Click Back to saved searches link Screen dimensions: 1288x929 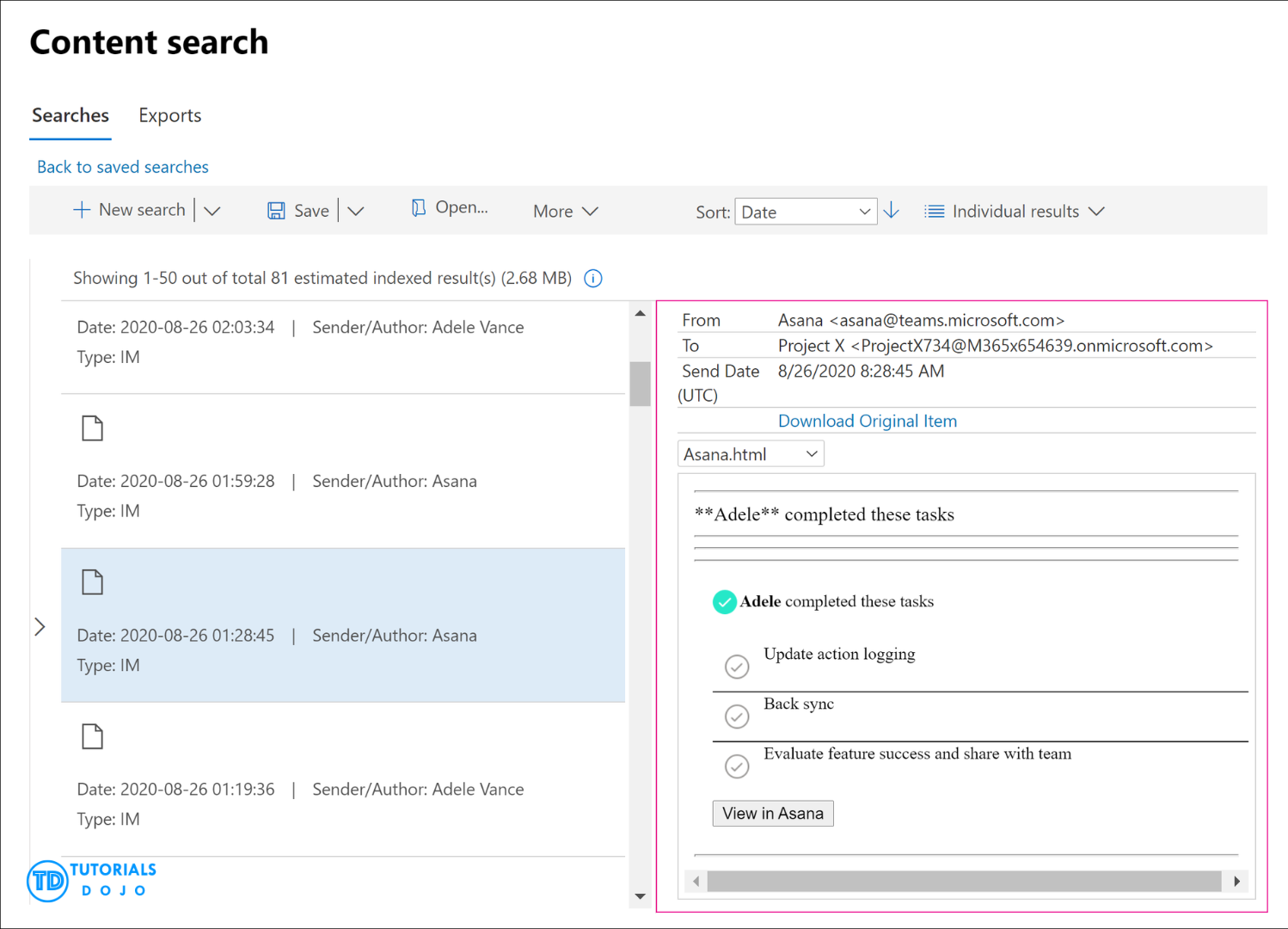pyautogui.click(x=123, y=167)
